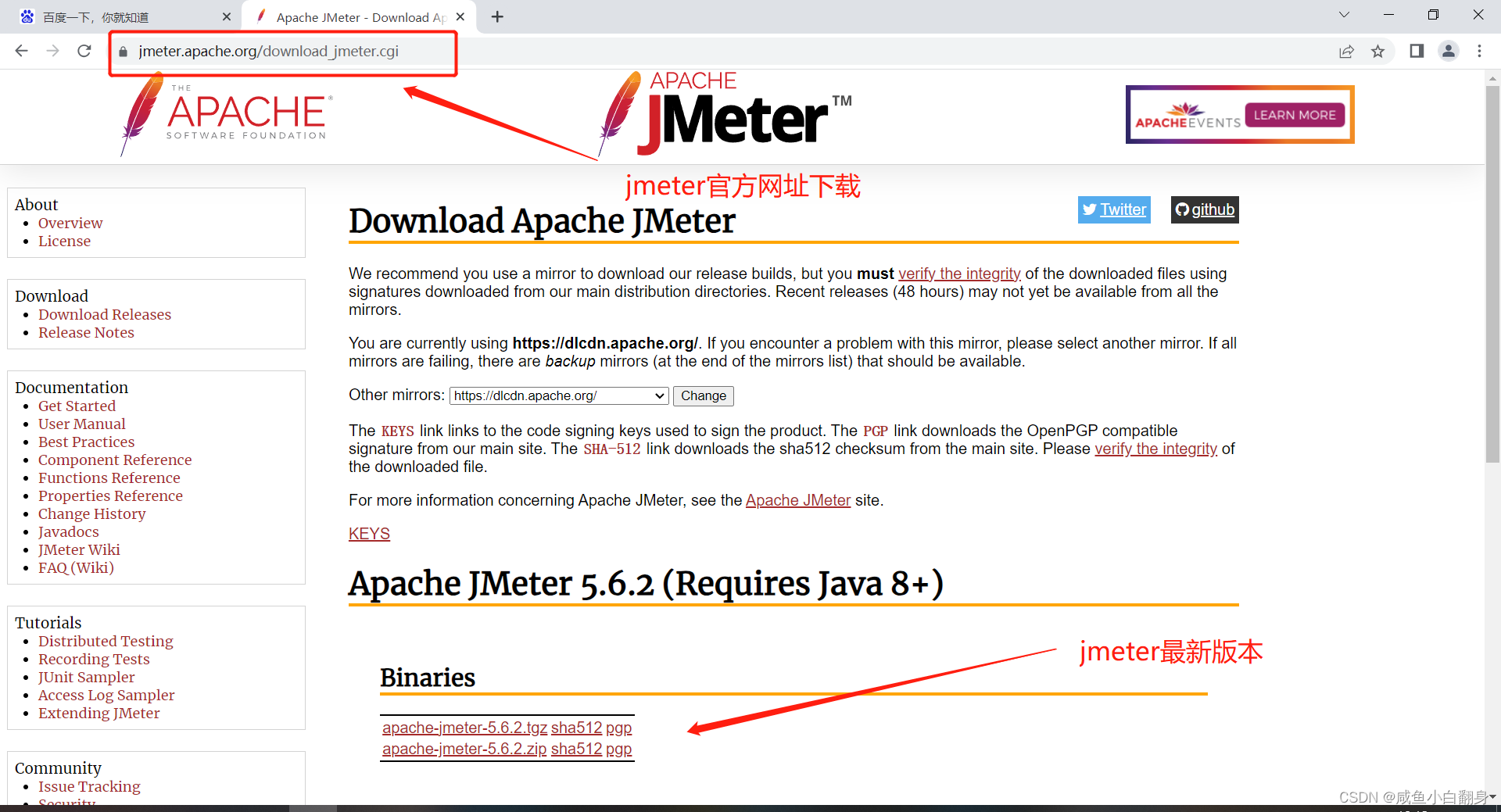Click the scrollbar up arrow

click(1492, 78)
